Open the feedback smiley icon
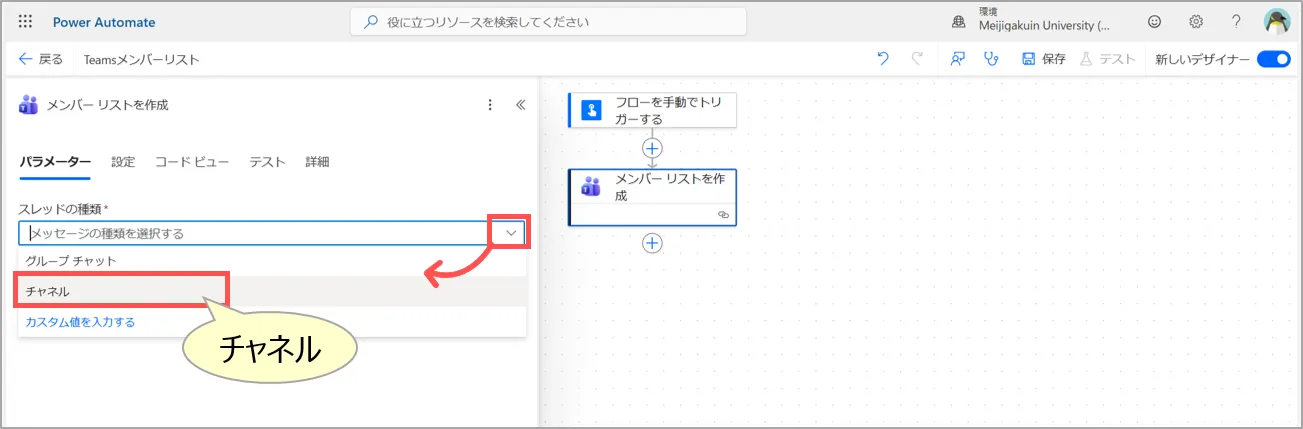Image resolution: width=1303 pixels, height=429 pixels. 1155,22
